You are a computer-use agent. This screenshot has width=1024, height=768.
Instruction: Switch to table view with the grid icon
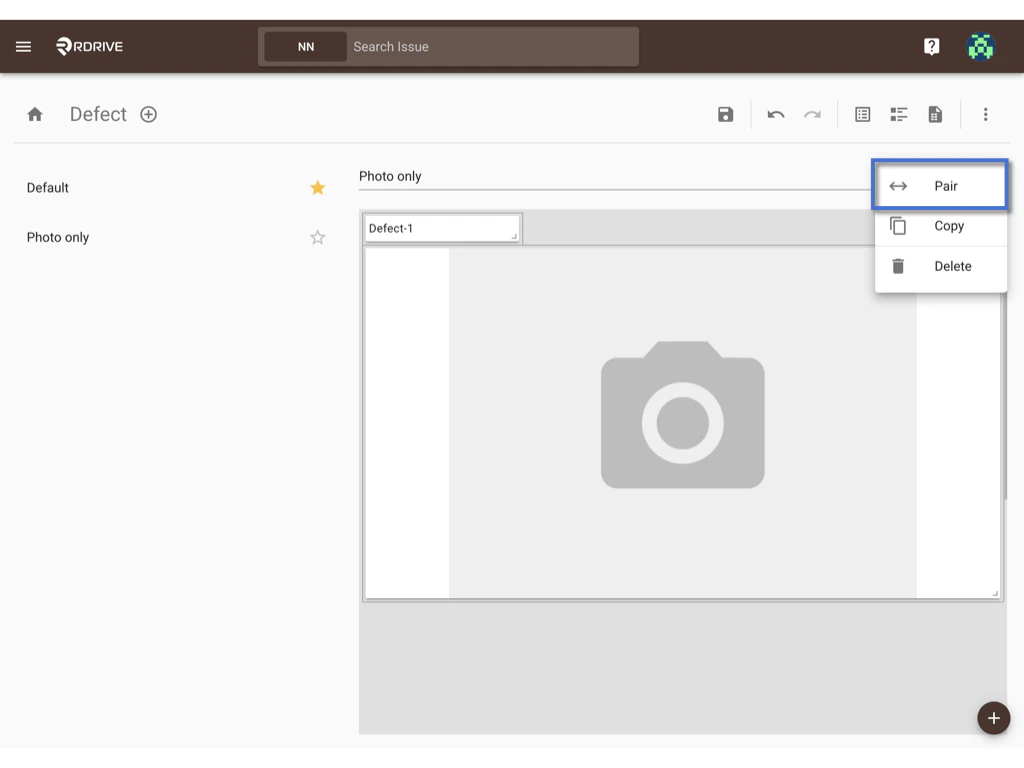[861, 114]
